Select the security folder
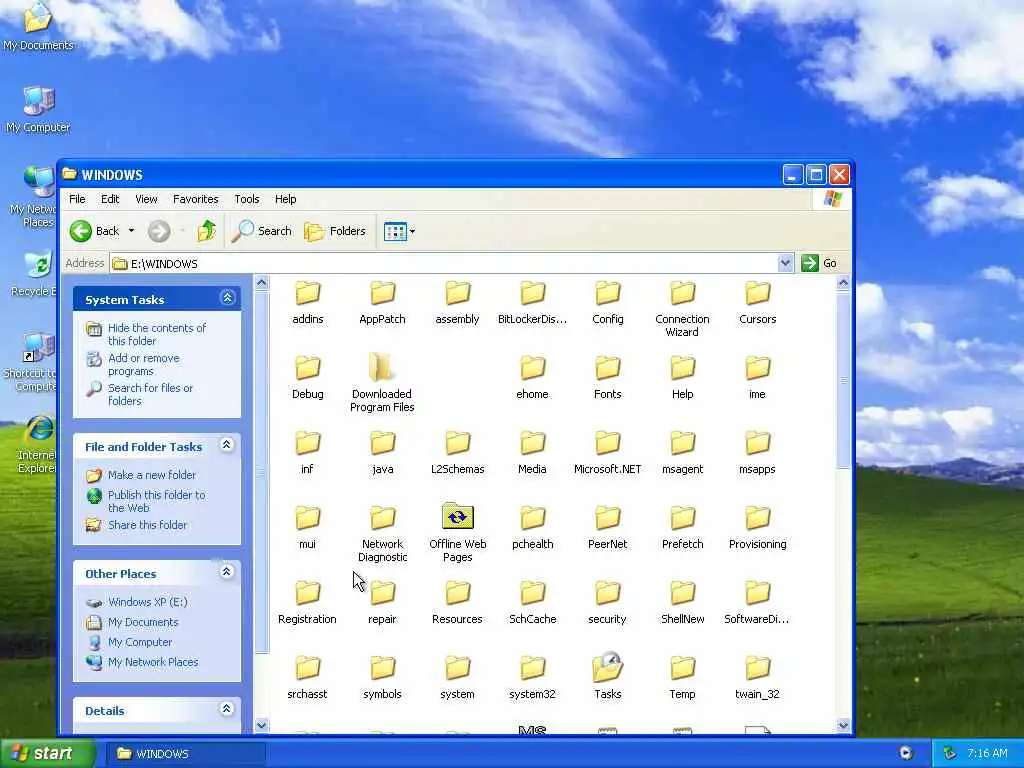The image size is (1024, 768). pos(608,603)
